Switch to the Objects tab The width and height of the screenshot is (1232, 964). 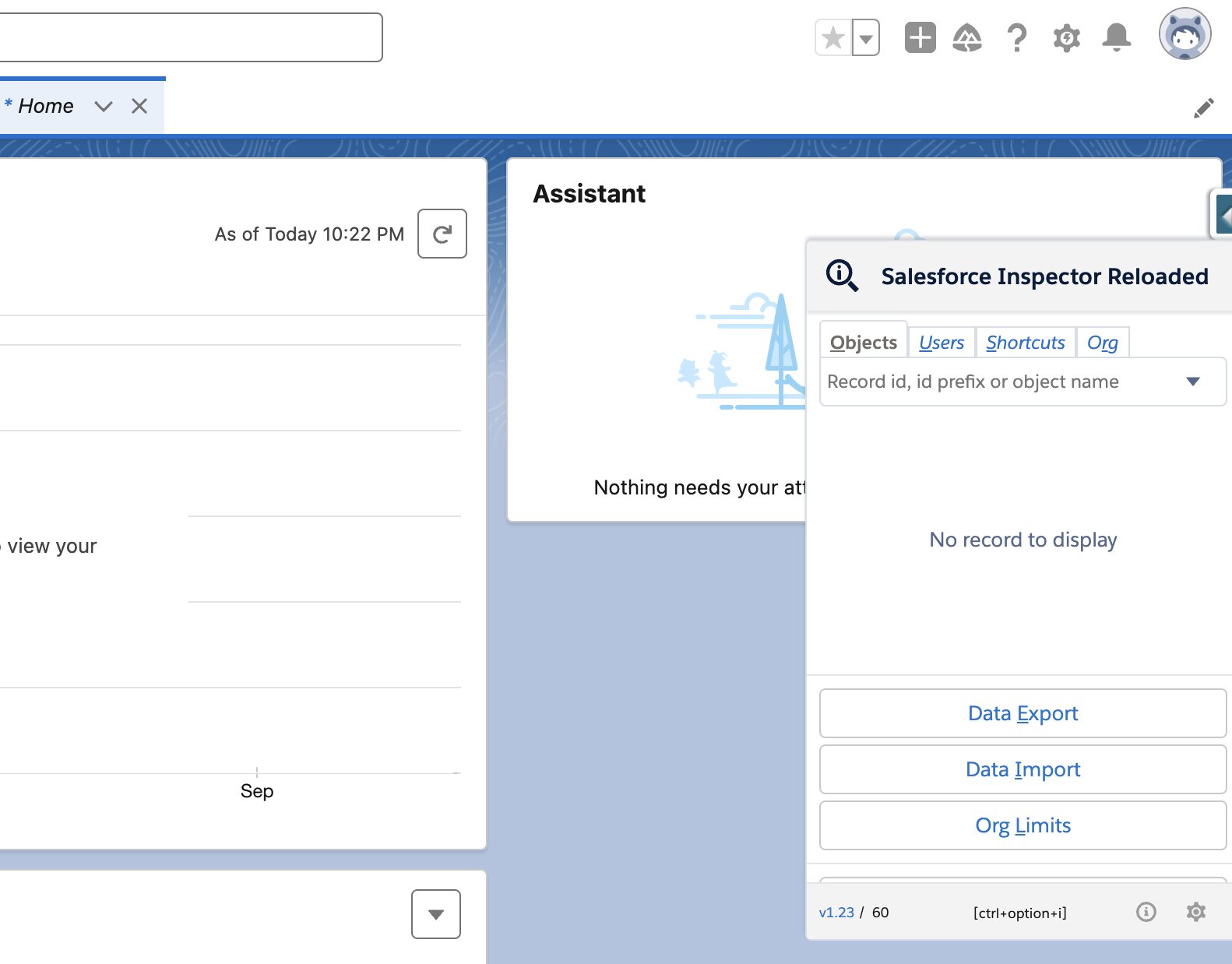(x=864, y=342)
